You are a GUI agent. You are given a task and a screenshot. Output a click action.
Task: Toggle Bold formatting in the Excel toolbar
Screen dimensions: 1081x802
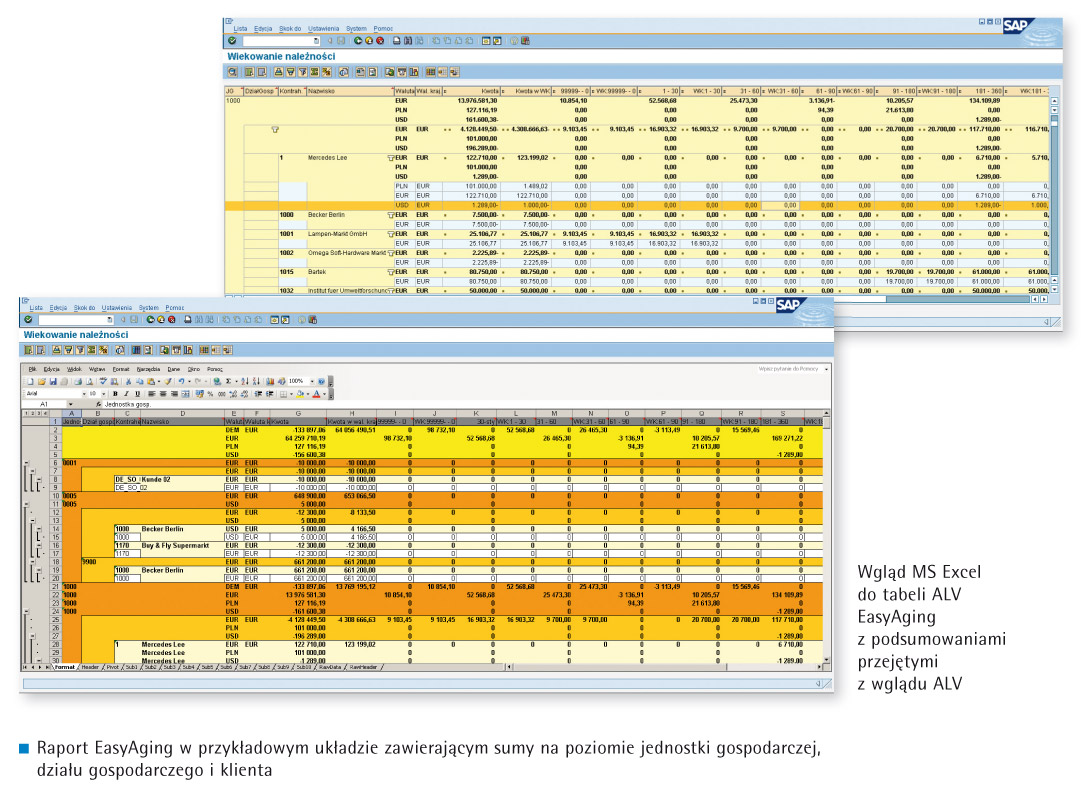[x=115, y=394]
